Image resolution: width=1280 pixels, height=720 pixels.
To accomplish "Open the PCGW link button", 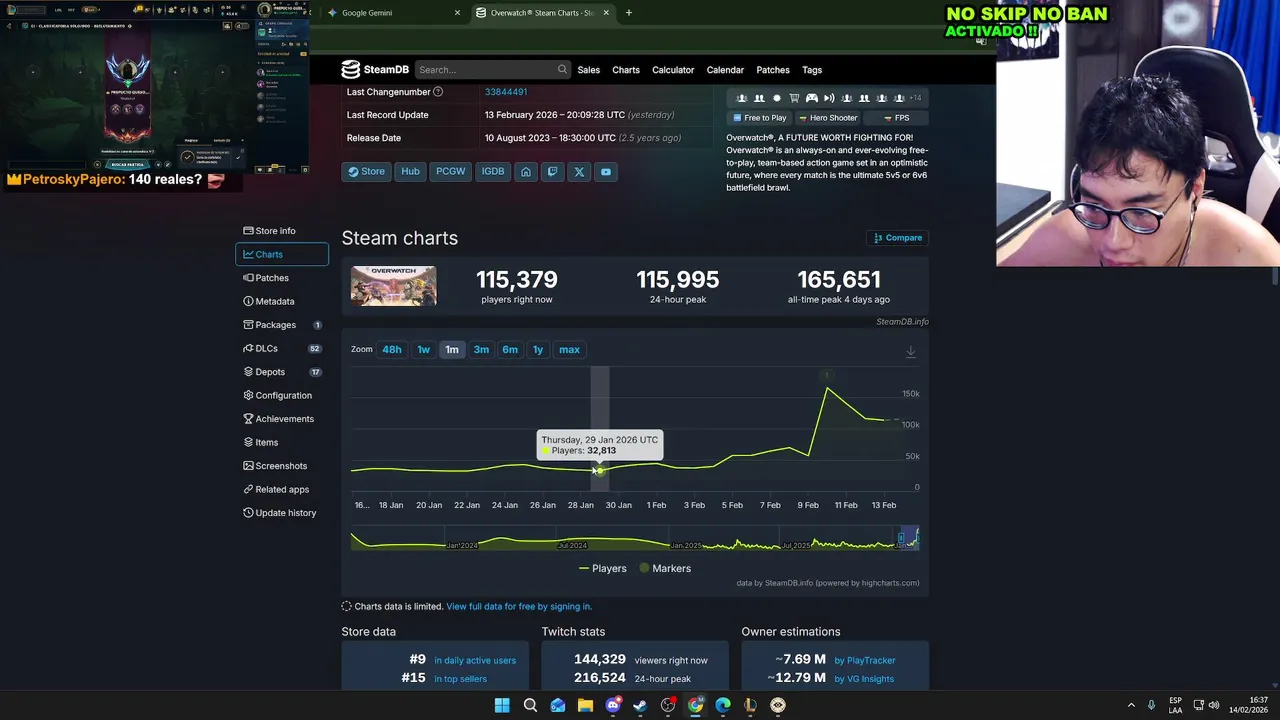I will [x=451, y=172].
